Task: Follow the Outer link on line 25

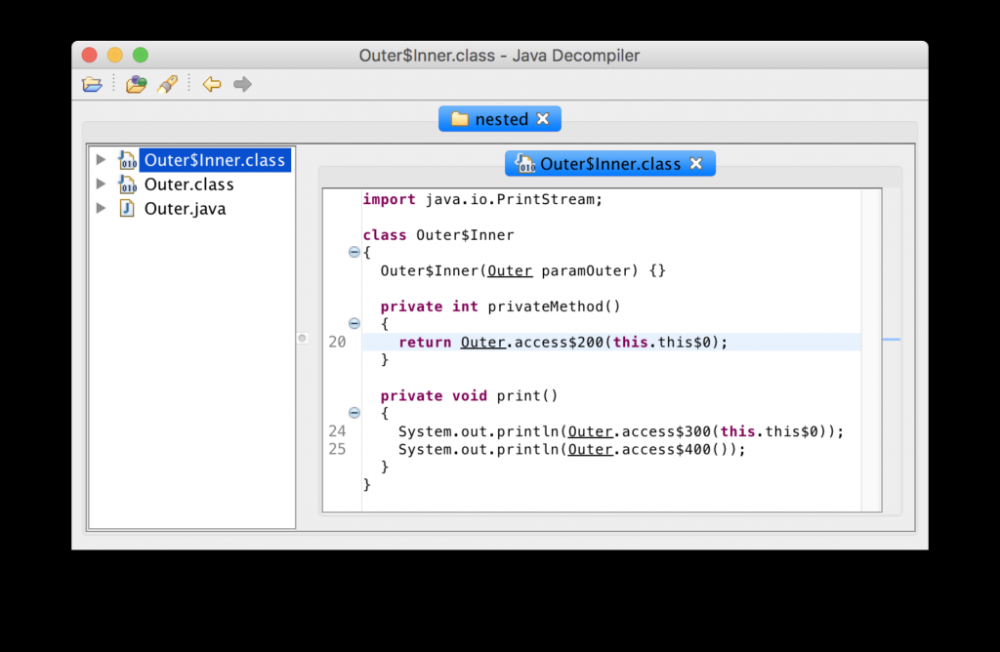Action: tap(590, 449)
